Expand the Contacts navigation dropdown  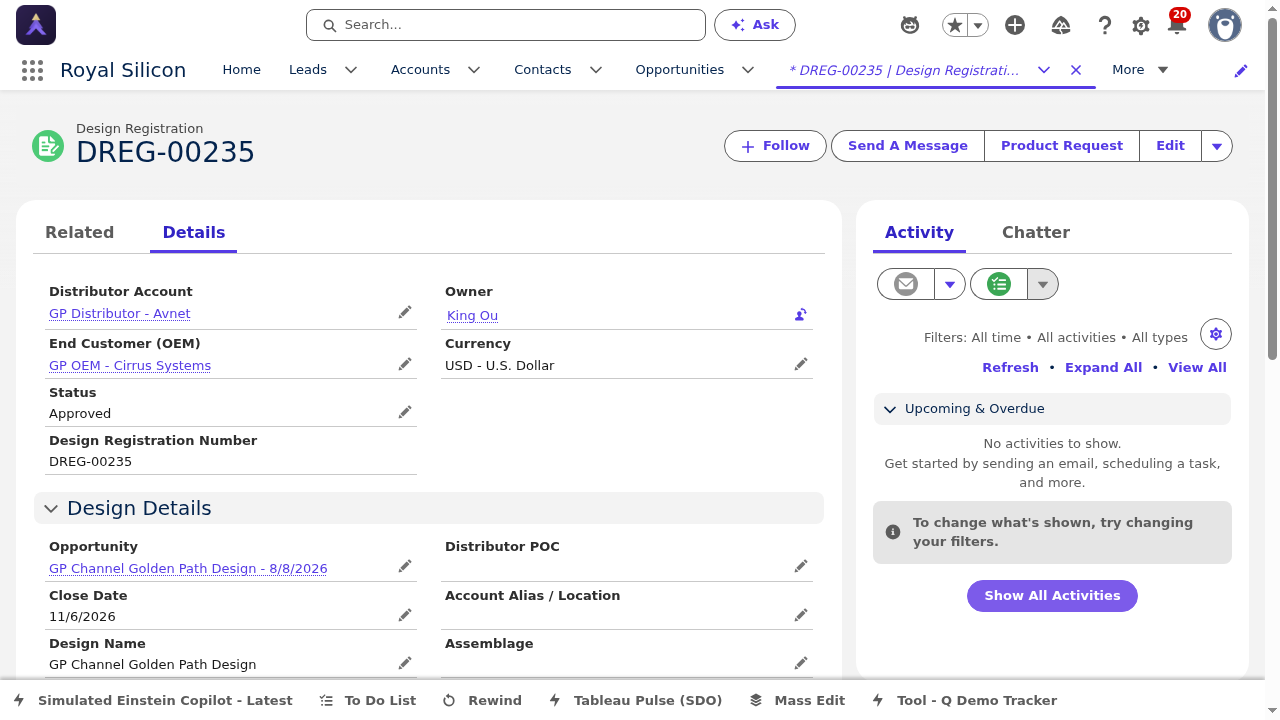coord(596,70)
